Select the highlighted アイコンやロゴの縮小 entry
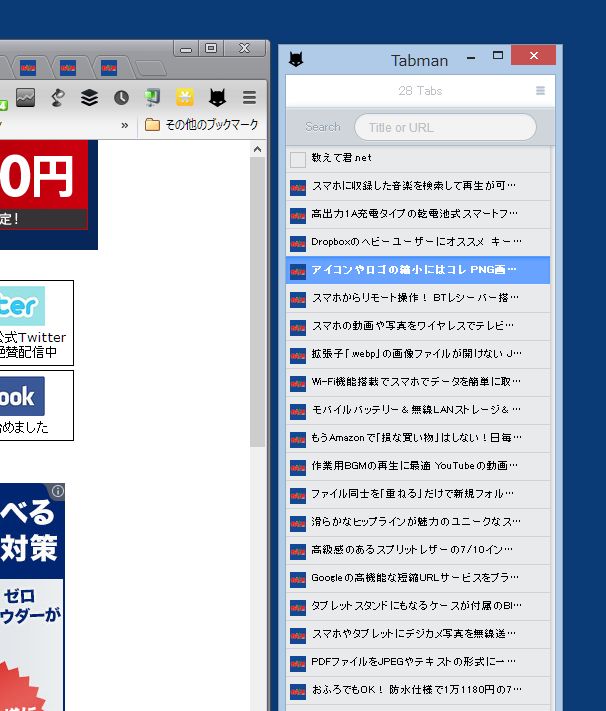 click(418, 270)
